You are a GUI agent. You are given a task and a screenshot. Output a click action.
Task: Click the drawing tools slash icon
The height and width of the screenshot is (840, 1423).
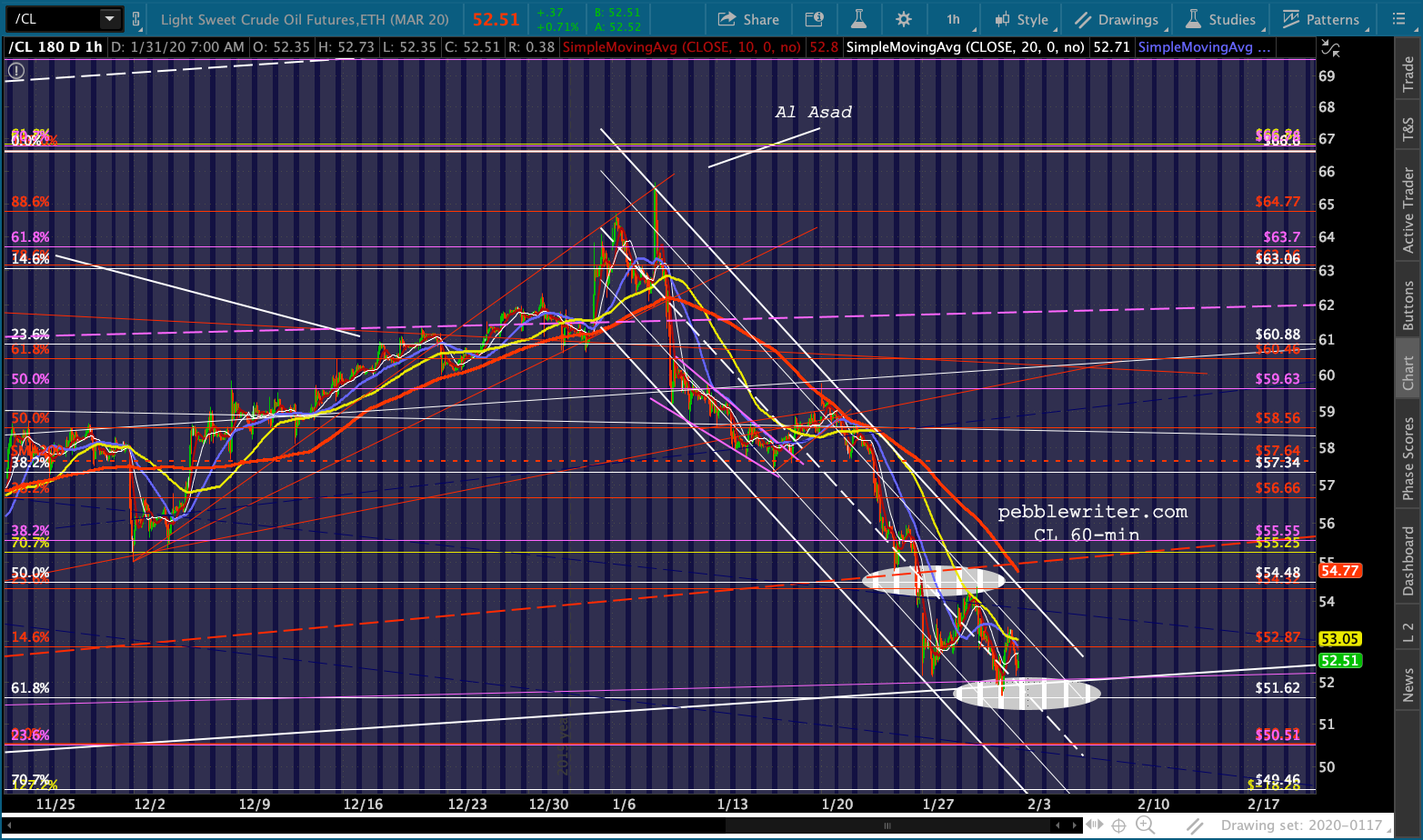click(1195, 825)
